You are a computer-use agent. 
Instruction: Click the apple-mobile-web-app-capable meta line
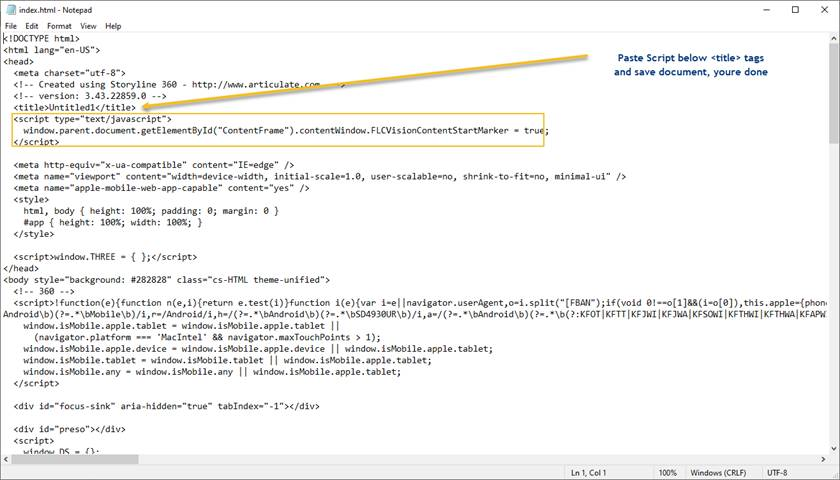162,188
